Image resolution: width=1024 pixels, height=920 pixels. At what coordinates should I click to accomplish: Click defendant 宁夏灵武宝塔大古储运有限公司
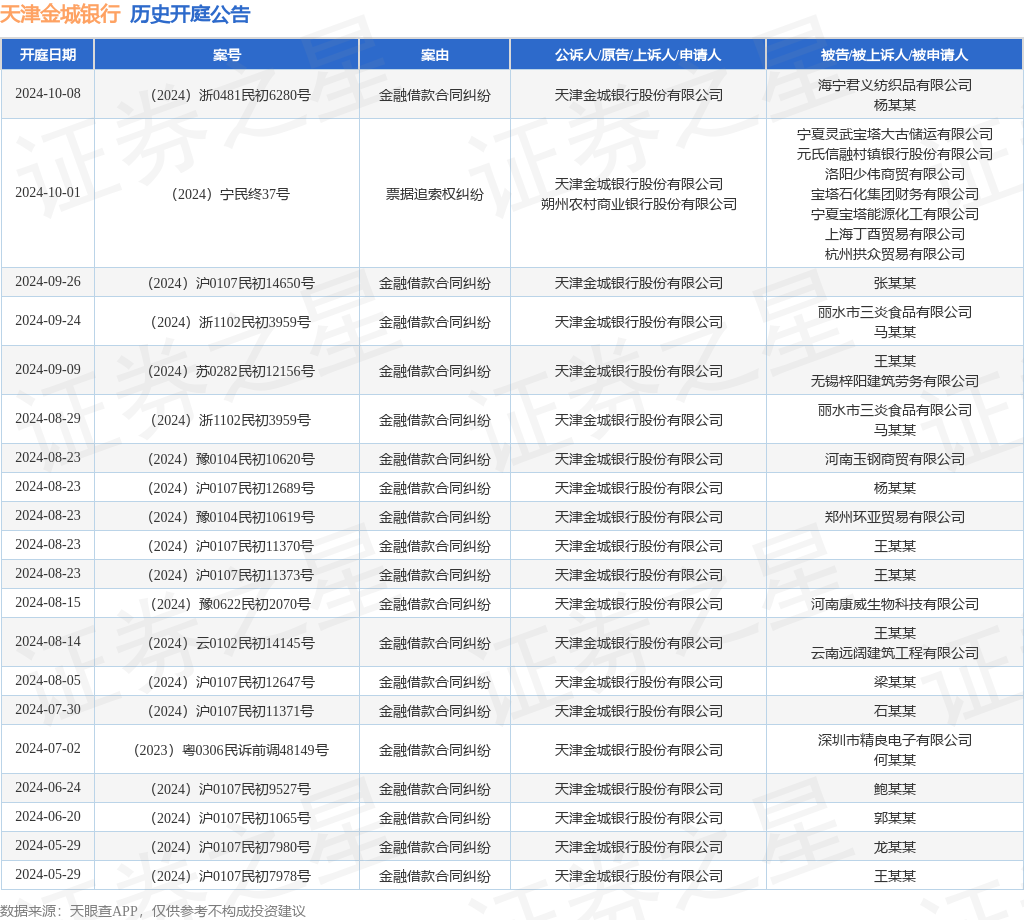click(895, 134)
